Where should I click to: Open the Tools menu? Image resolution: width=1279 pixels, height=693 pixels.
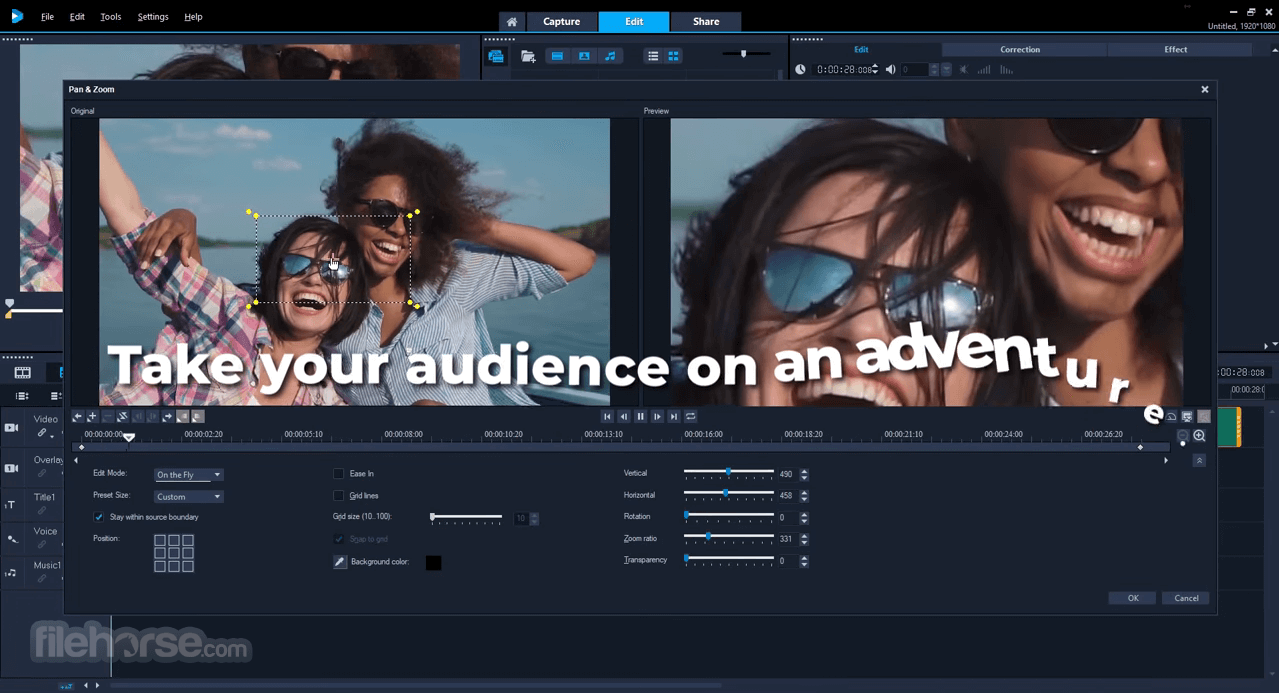pyautogui.click(x=111, y=17)
